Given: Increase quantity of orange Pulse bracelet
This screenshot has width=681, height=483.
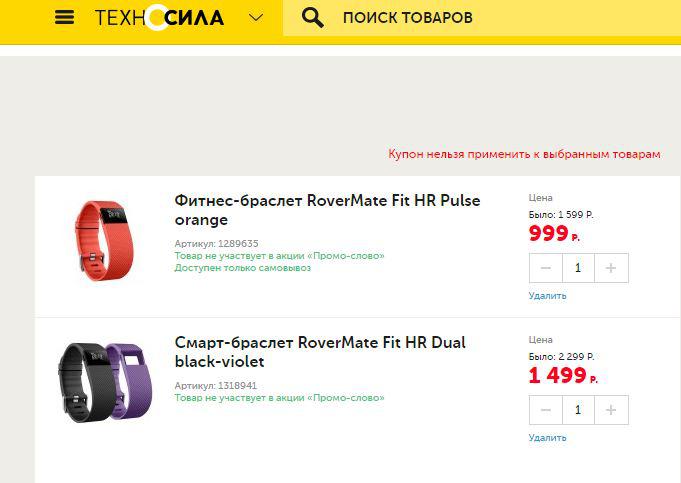Looking at the screenshot, I should (611, 268).
